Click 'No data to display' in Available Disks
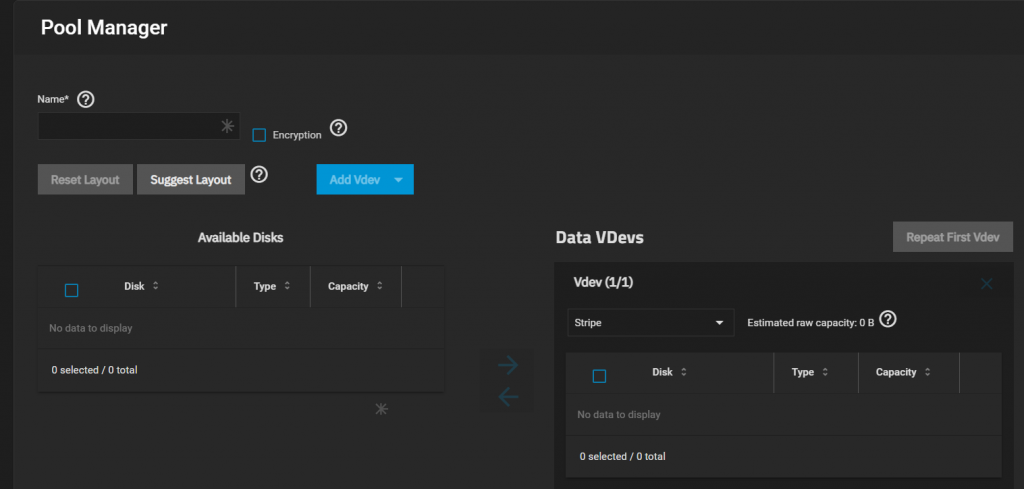This screenshot has width=1024, height=489. pos(91,328)
